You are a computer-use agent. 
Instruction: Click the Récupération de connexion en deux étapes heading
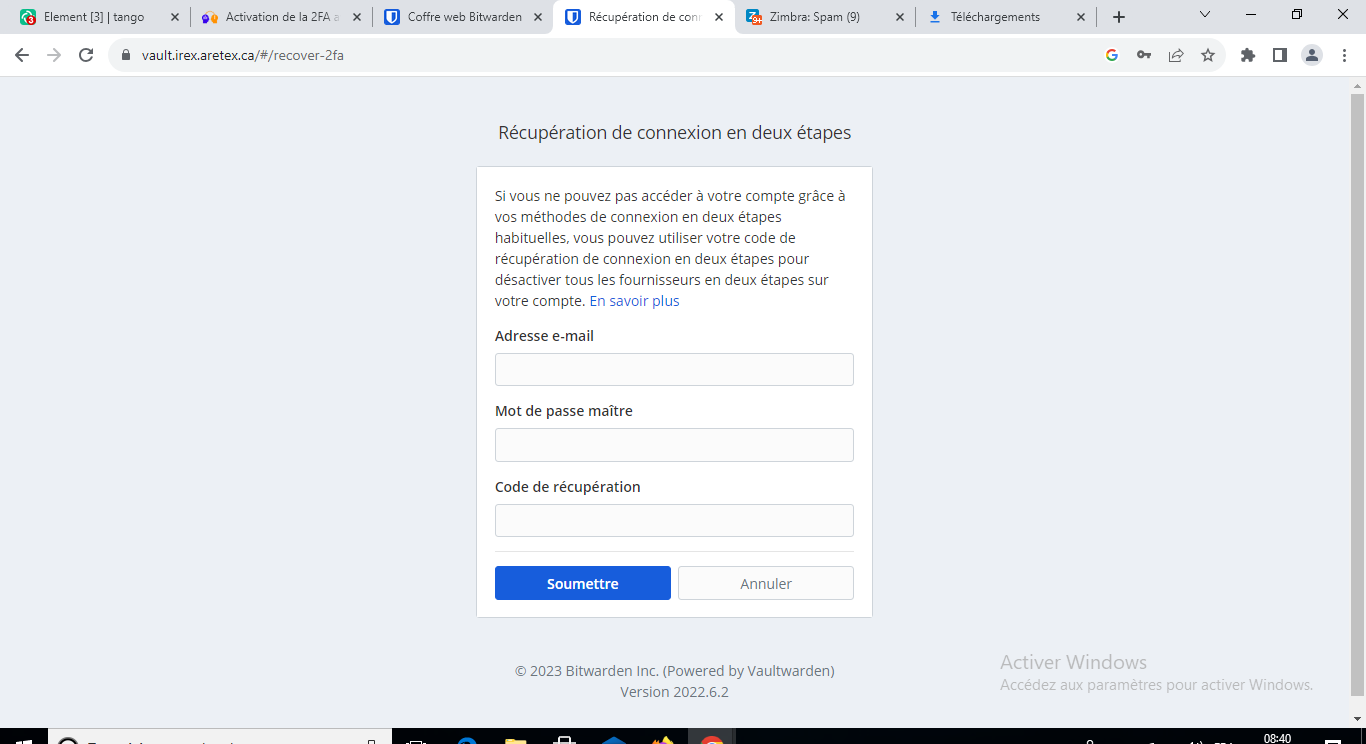click(x=675, y=133)
